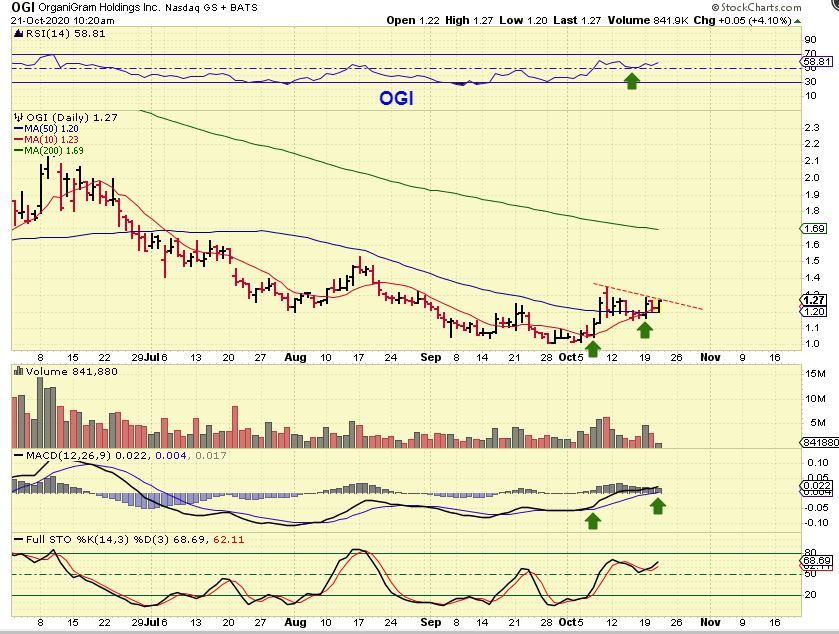Click the MA(50) 1.20 legend entry

(x=51, y=129)
